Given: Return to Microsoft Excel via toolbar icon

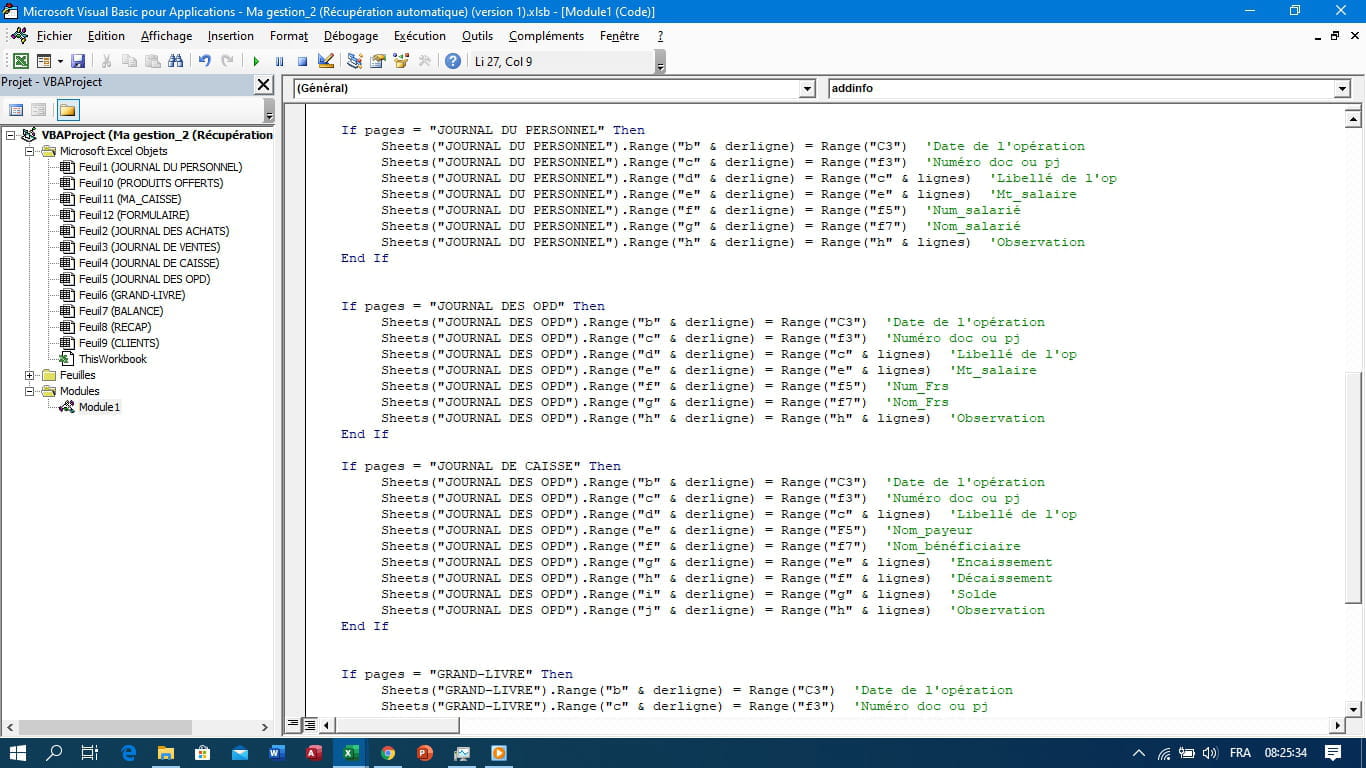Looking at the screenshot, I should 20,61.
